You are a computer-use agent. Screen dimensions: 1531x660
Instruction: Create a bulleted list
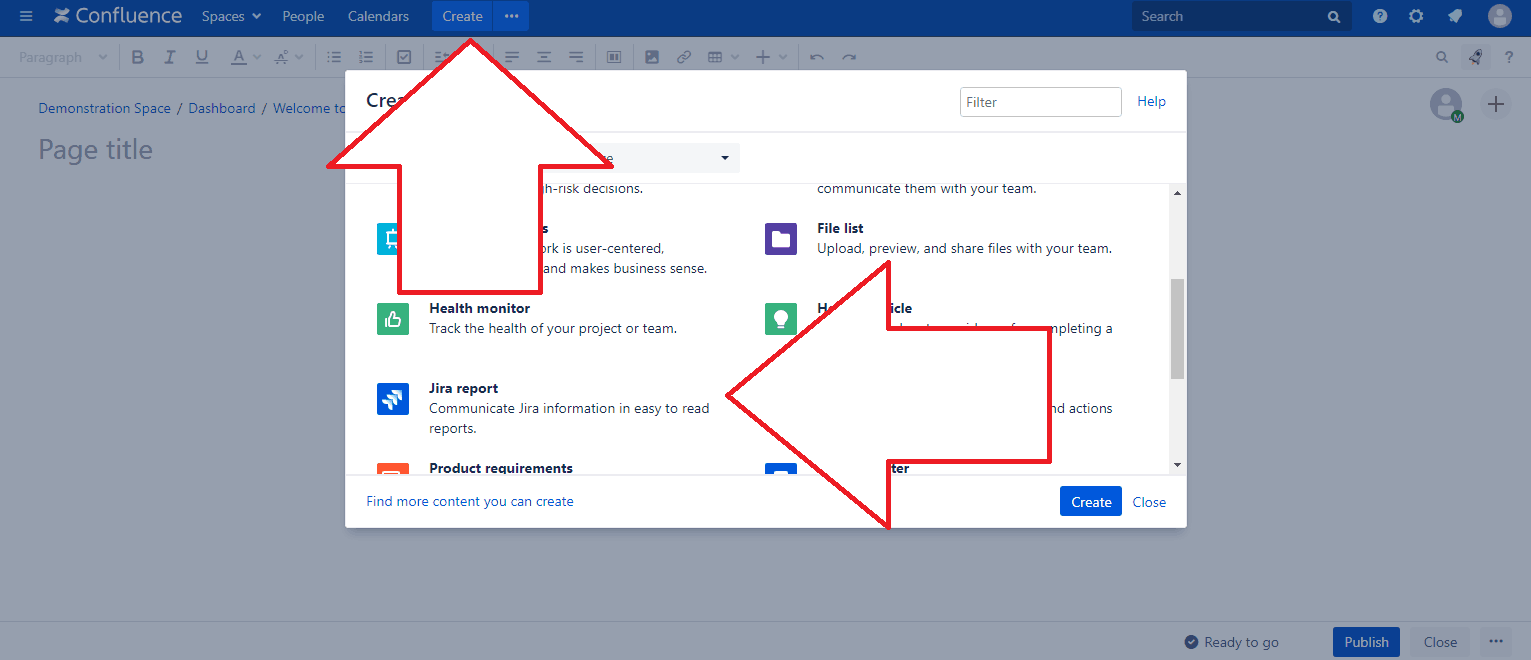[x=334, y=57]
